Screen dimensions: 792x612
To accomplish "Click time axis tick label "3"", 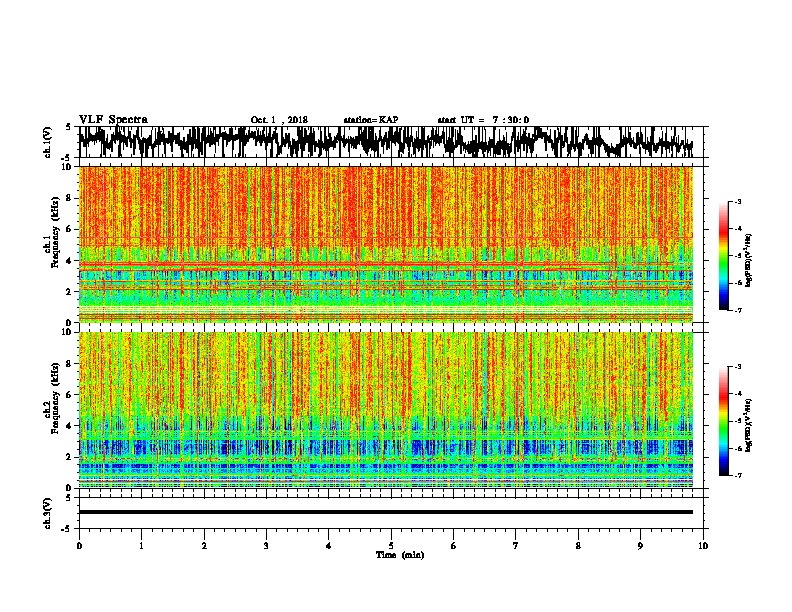I will [x=266, y=546].
